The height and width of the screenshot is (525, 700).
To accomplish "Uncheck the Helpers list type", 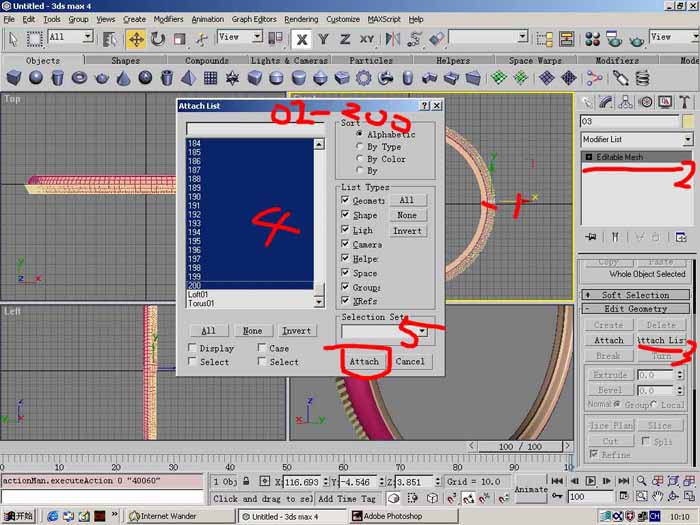I will coord(345,258).
